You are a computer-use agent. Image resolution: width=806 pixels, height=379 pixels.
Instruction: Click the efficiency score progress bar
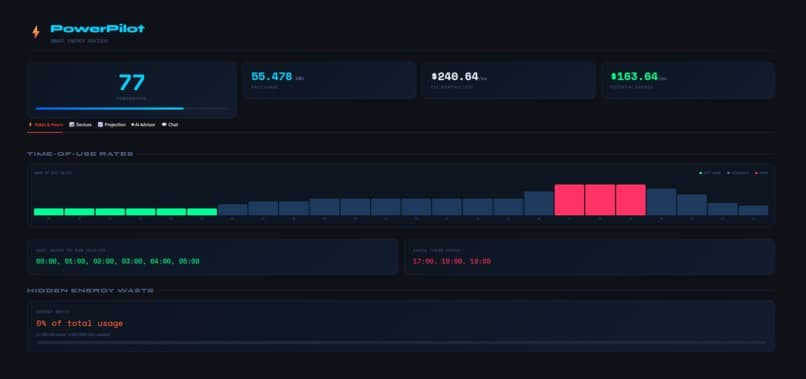click(x=132, y=109)
